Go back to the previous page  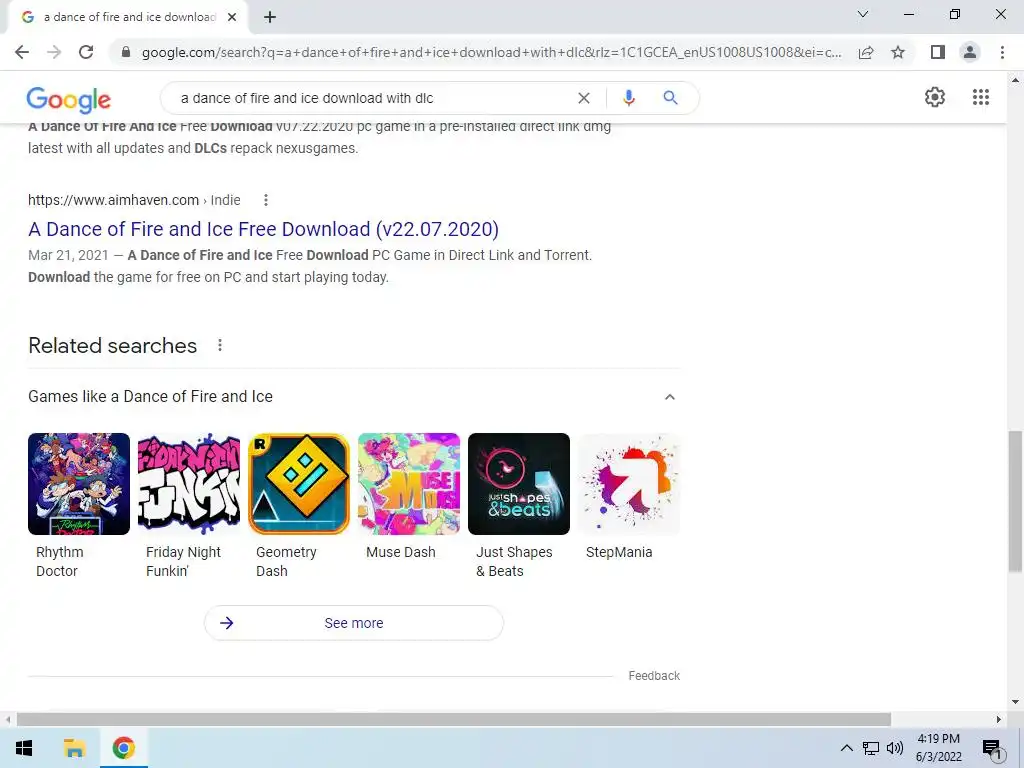point(22,52)
